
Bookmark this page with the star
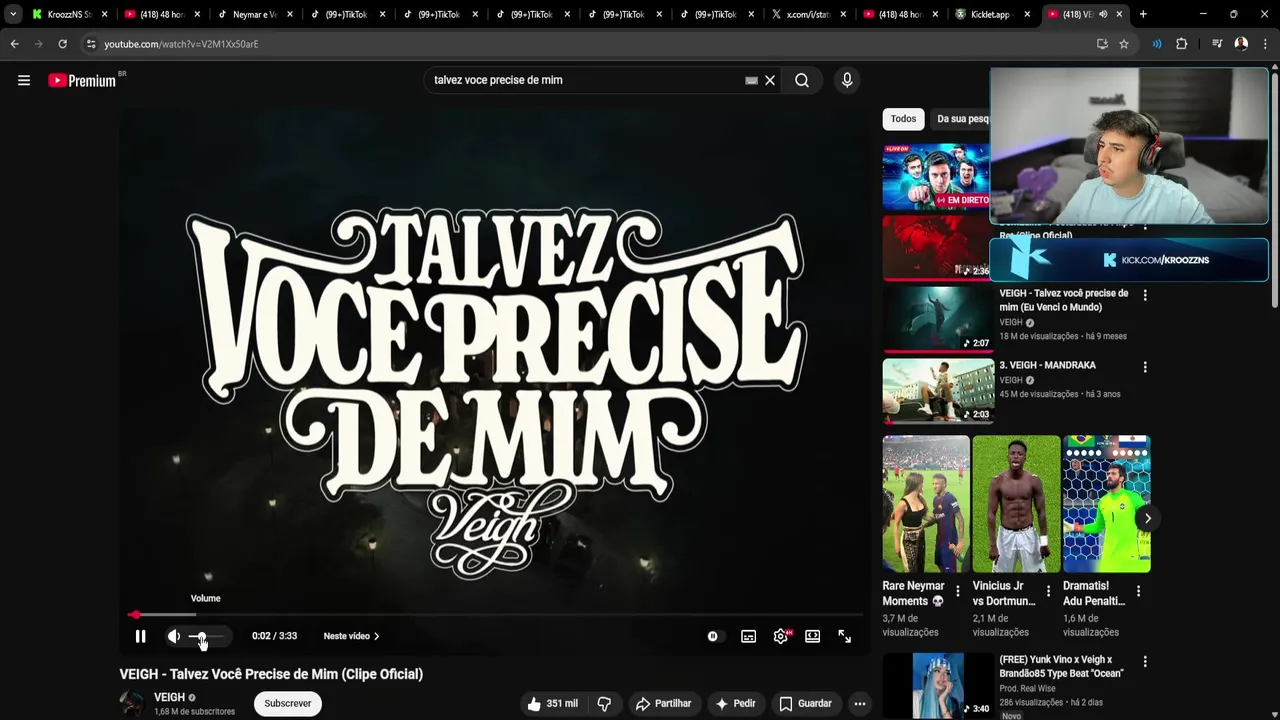[x=1124, y=44]
